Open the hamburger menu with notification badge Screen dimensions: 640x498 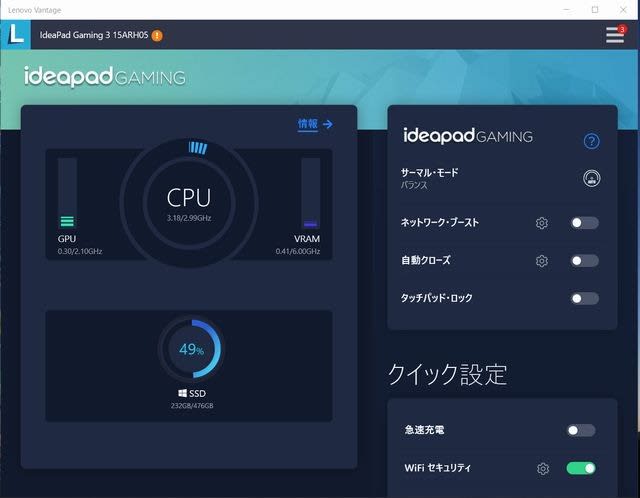coord(616,34)
